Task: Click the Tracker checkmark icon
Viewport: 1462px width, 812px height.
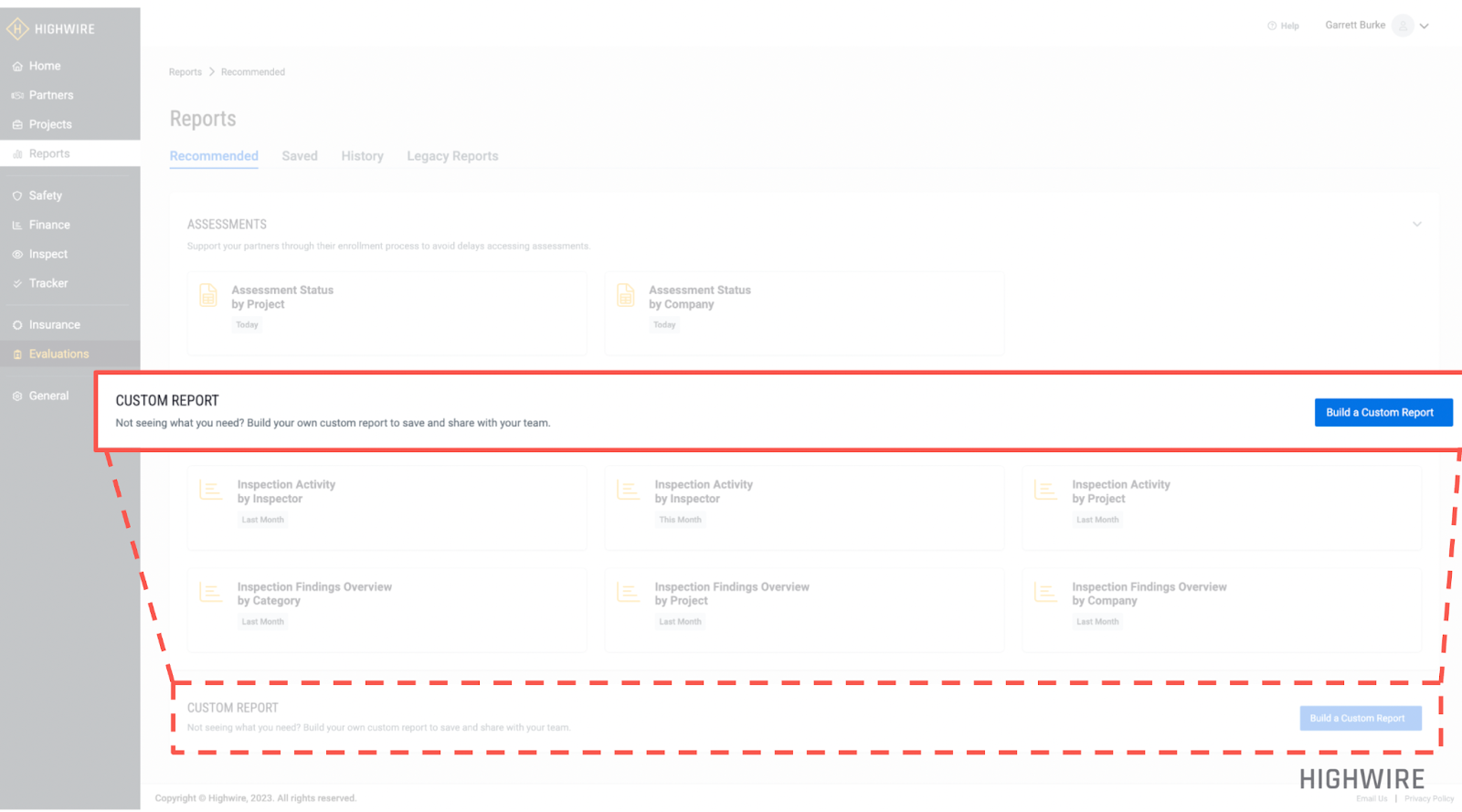Action: [17, 284]
